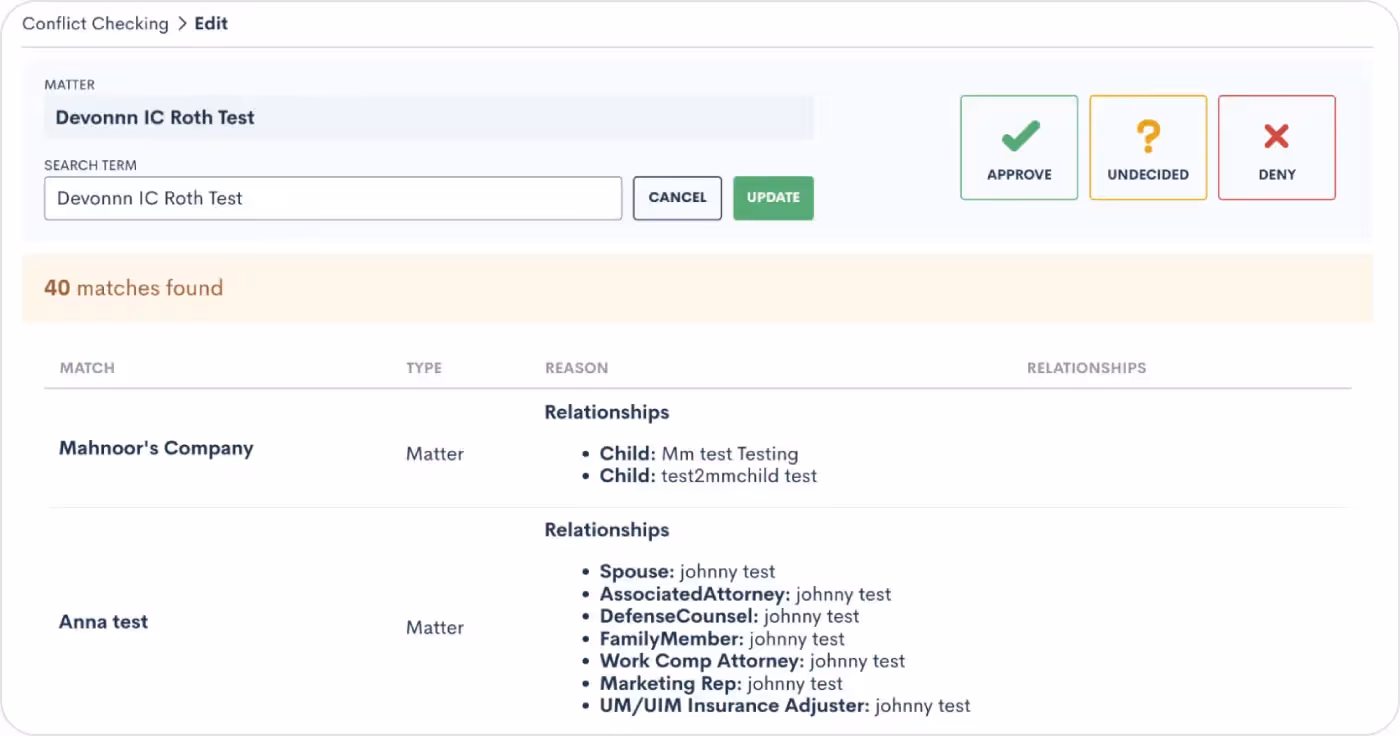Click Relationships heading in Anna test row
The height and width of the screenshot is (736, 1400).
607,530
